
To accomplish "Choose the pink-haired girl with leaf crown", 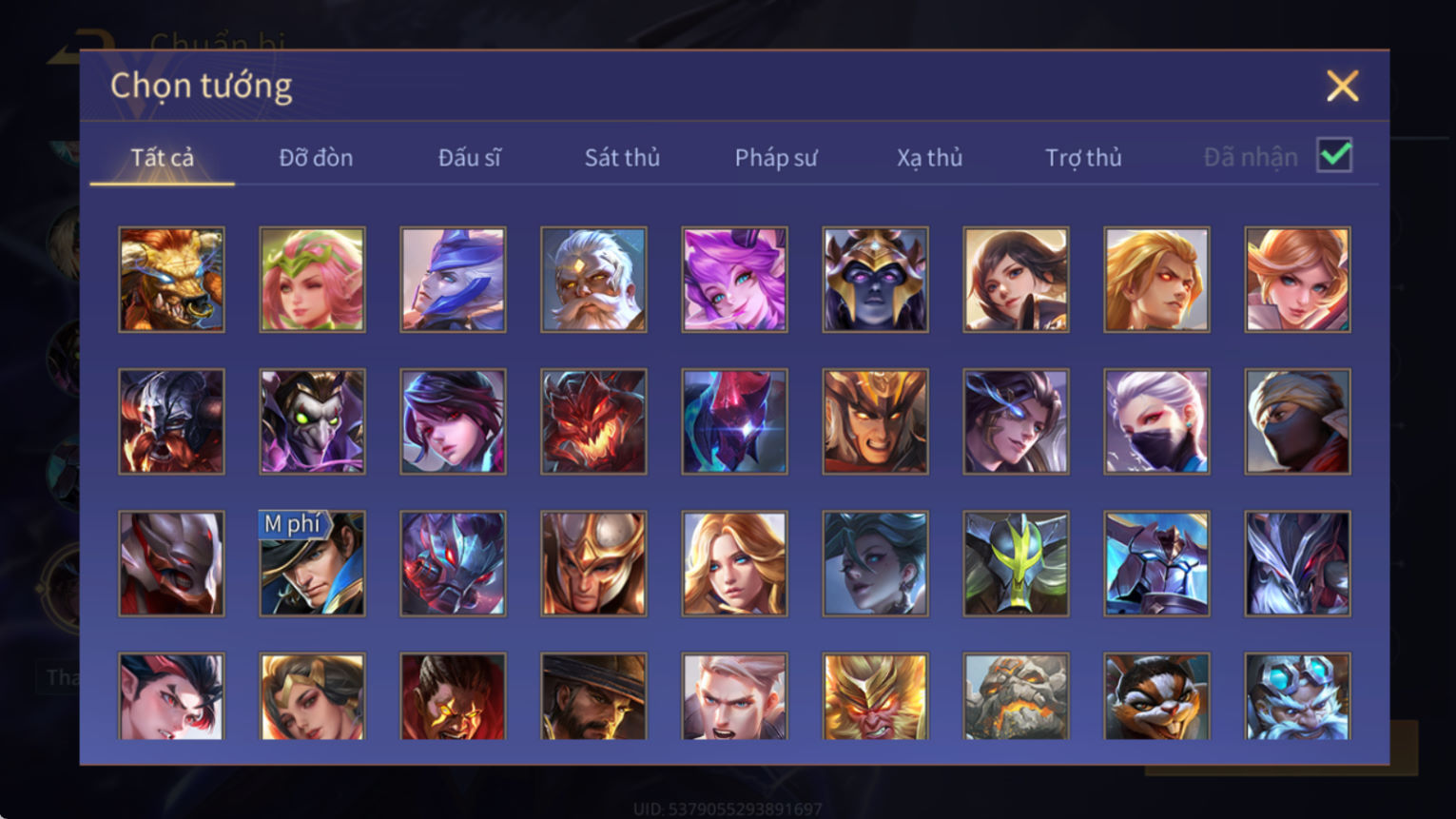I will (312, 280).
